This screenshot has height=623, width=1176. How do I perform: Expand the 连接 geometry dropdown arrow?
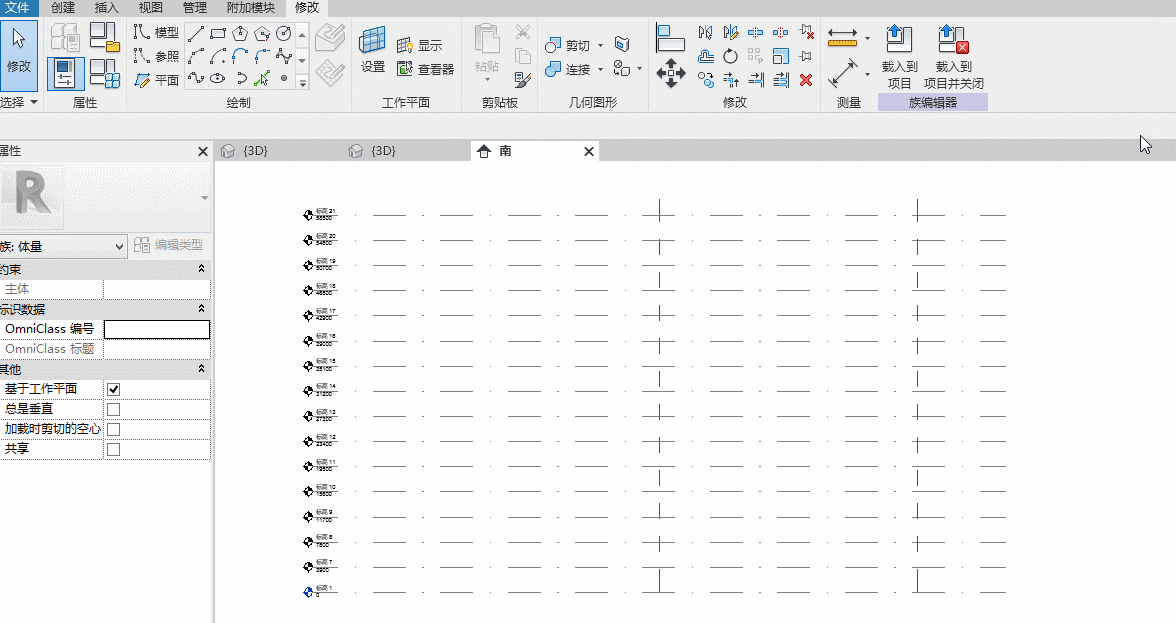601,70
